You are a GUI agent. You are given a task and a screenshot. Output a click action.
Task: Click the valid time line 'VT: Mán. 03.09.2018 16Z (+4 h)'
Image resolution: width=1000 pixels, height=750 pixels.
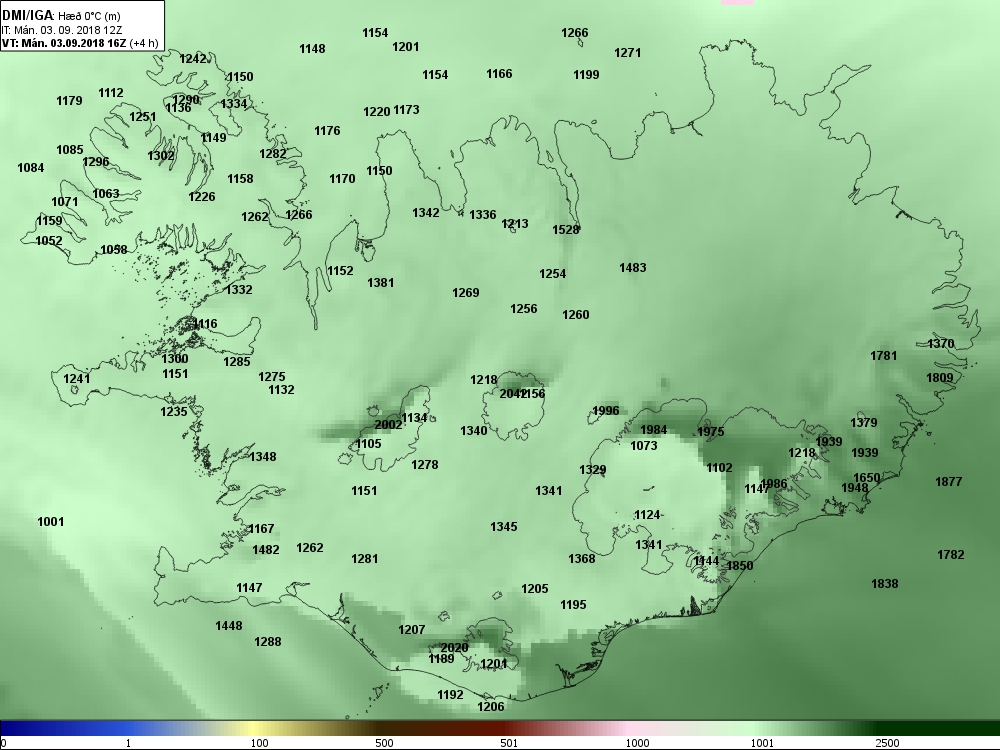point(80,43)
